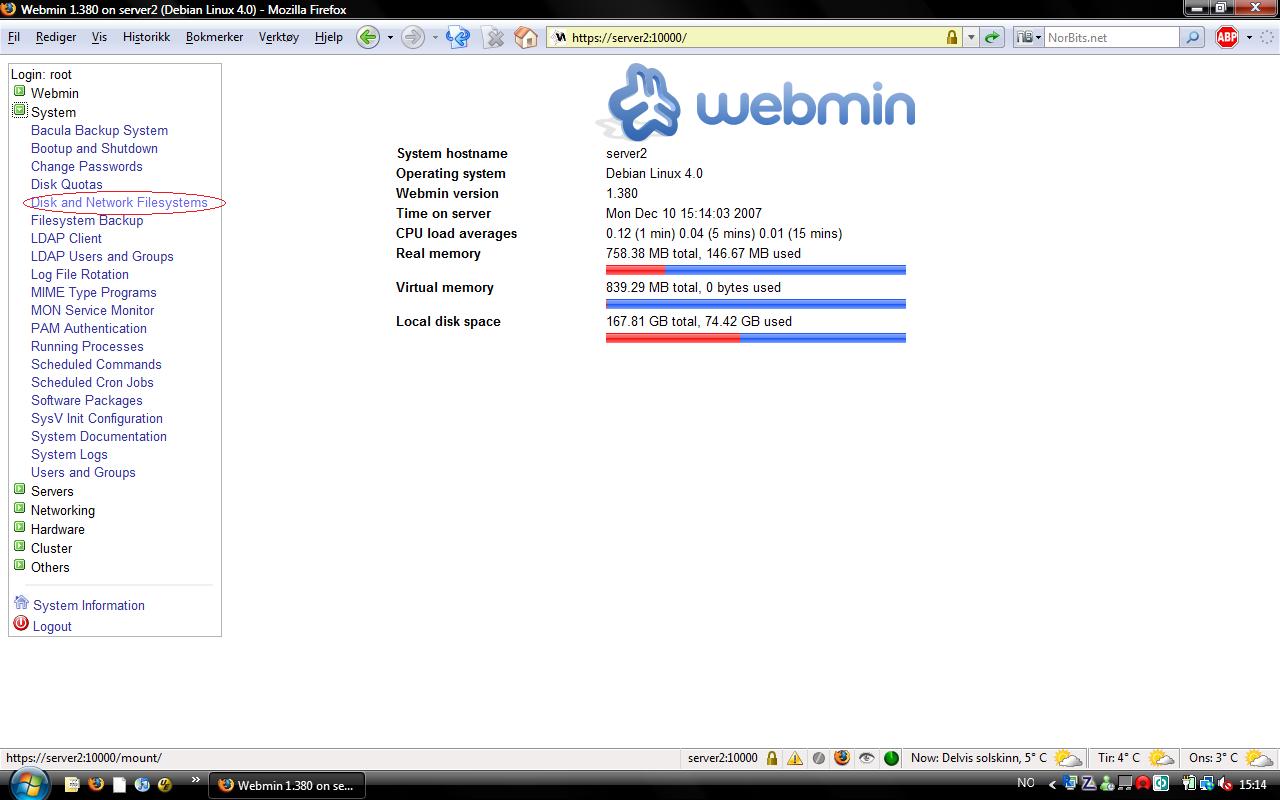Click the Webmin logo image
This screenshot has height=800, width=1280.
tap(757, 102)
